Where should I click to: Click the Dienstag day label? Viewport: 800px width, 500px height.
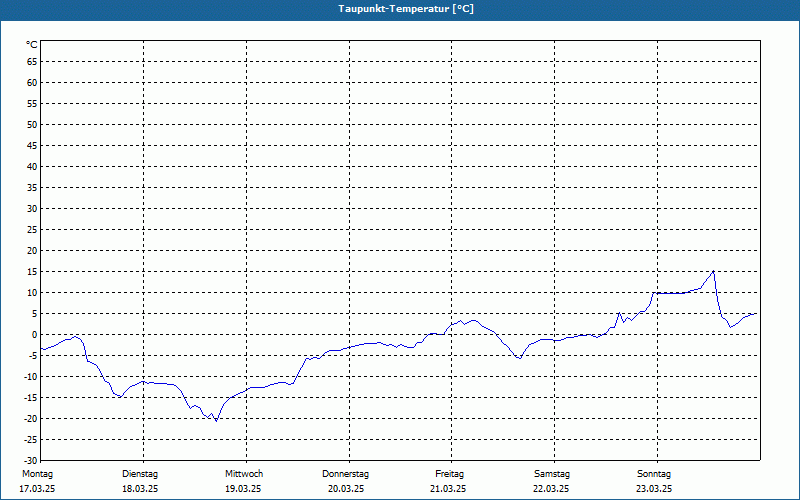click(x=140, y=474)
